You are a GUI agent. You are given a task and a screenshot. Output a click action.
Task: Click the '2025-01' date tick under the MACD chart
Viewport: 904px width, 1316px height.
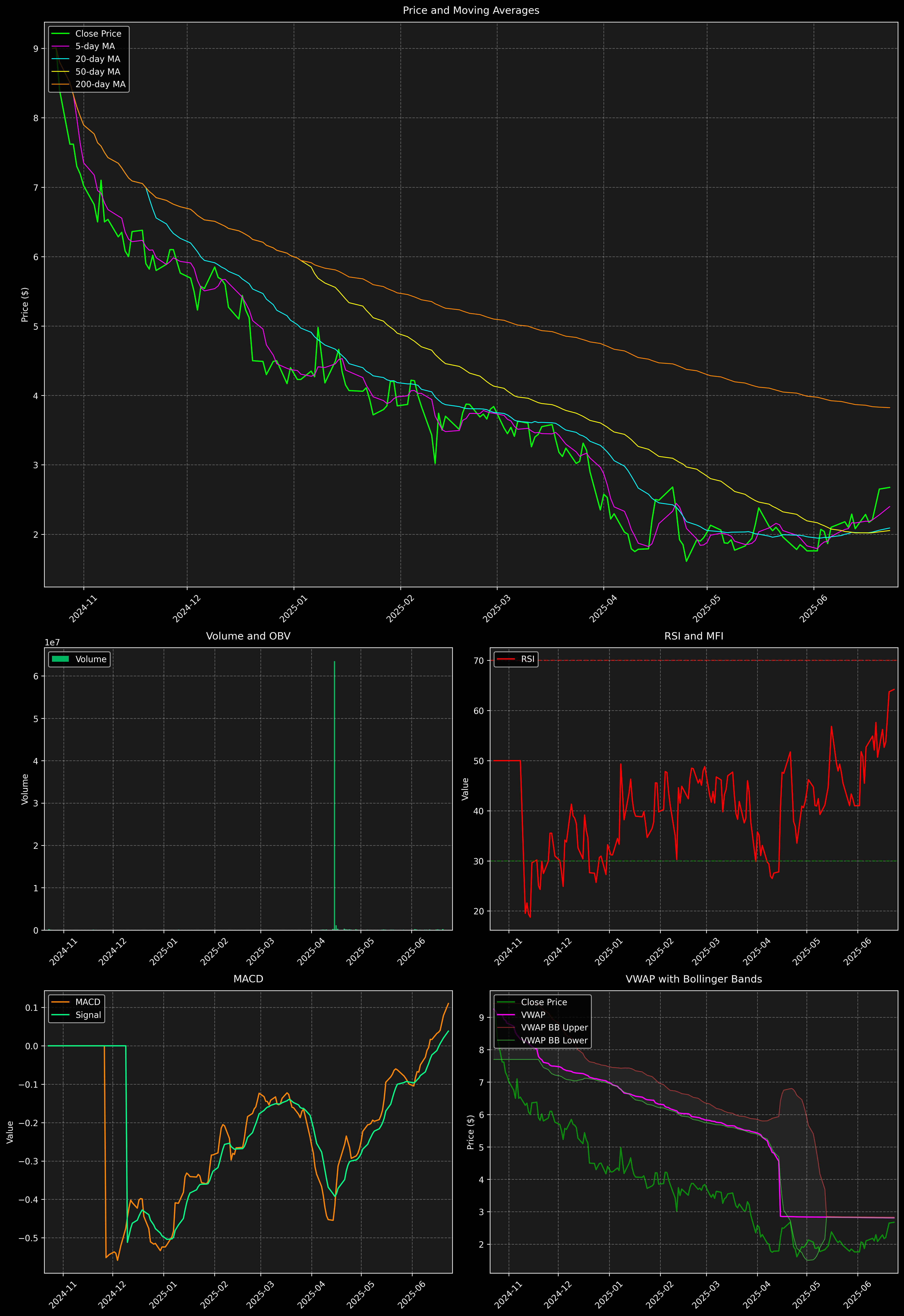click(x=164, y=1295)
